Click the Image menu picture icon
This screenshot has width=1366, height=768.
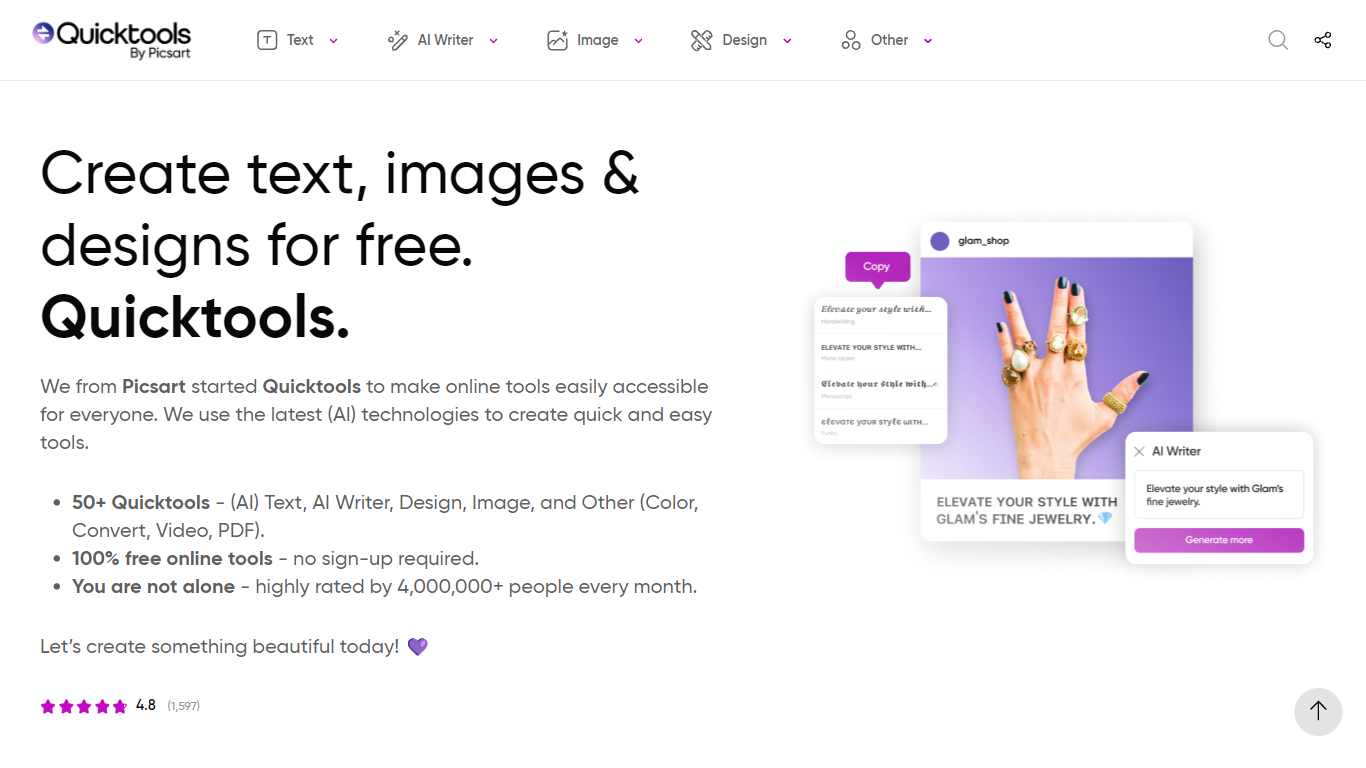pyautogui.click(x=557, y=40)
